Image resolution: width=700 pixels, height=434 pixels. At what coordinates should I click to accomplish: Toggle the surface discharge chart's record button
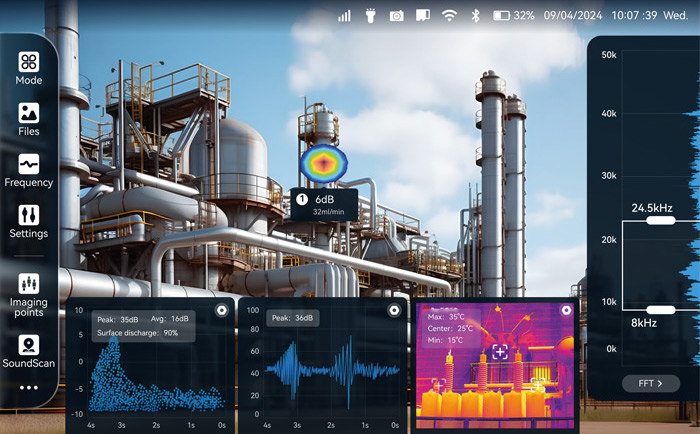221,310
